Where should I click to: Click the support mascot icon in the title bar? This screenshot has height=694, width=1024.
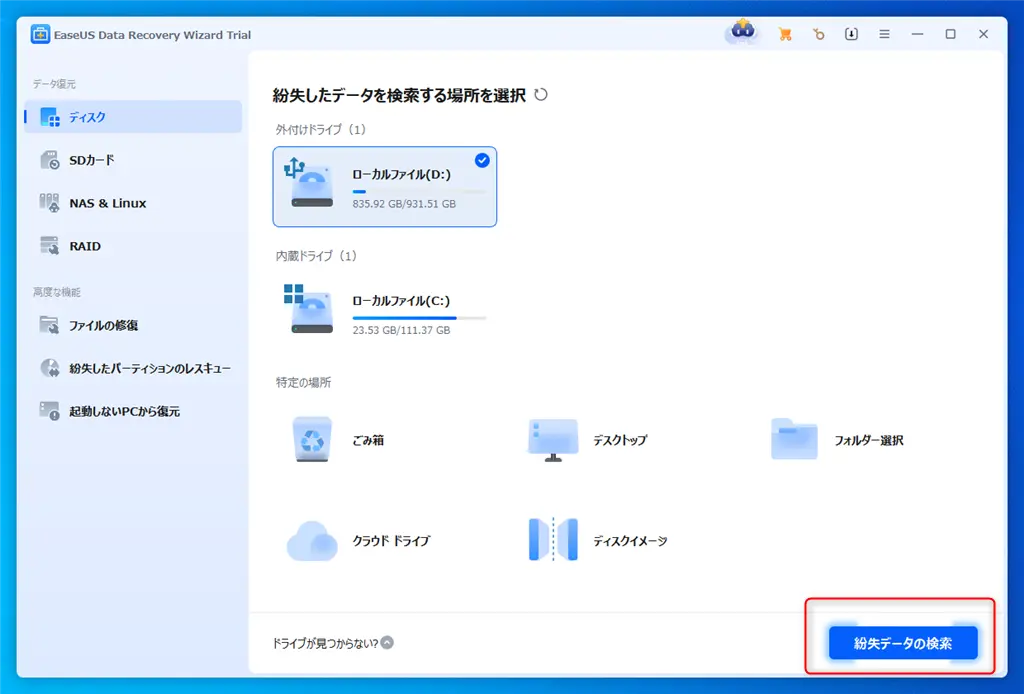[742, 31]
